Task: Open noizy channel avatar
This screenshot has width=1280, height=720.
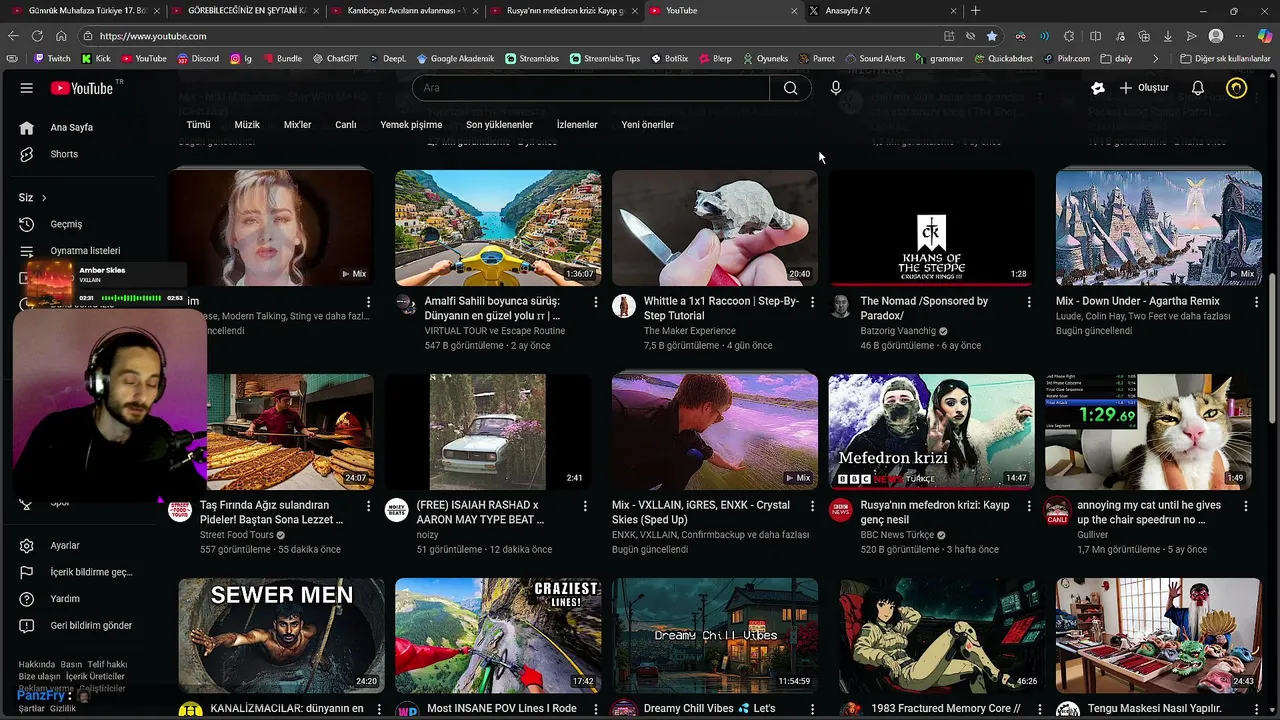Action: coord(397,510)
